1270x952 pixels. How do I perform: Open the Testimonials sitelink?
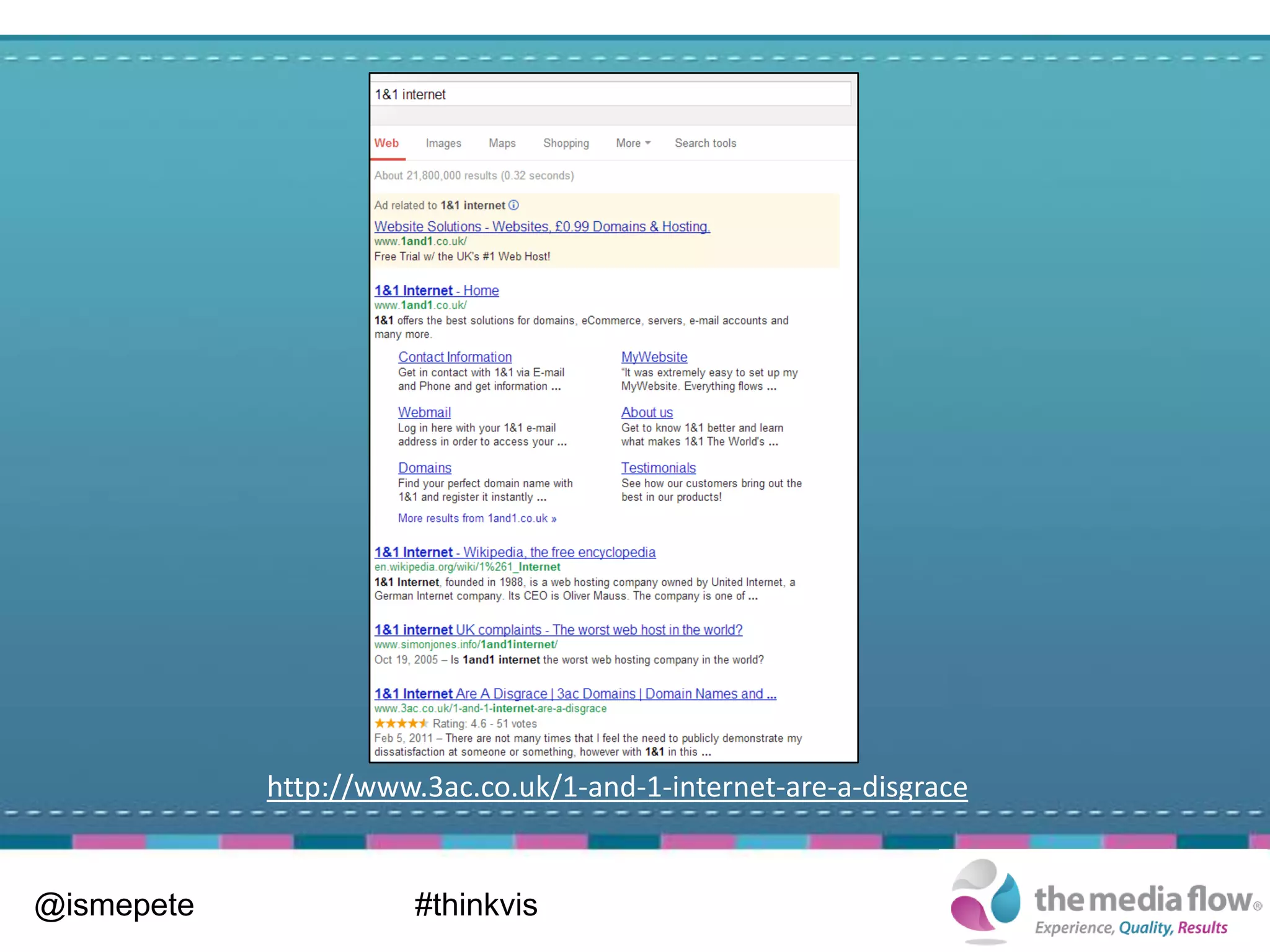(x=659, y=468)
